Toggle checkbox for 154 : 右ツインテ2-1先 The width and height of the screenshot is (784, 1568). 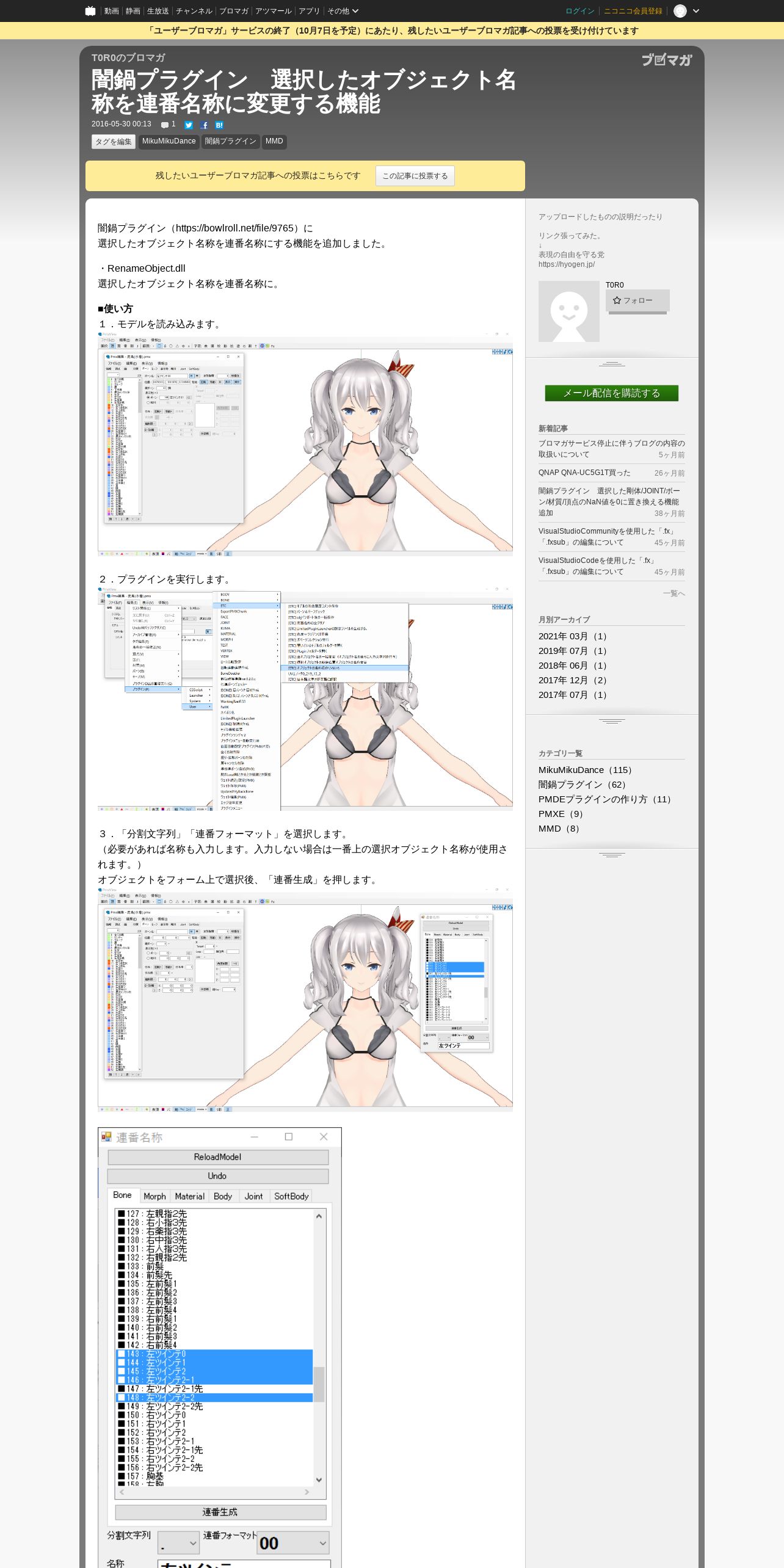(x=122, y=1450)
